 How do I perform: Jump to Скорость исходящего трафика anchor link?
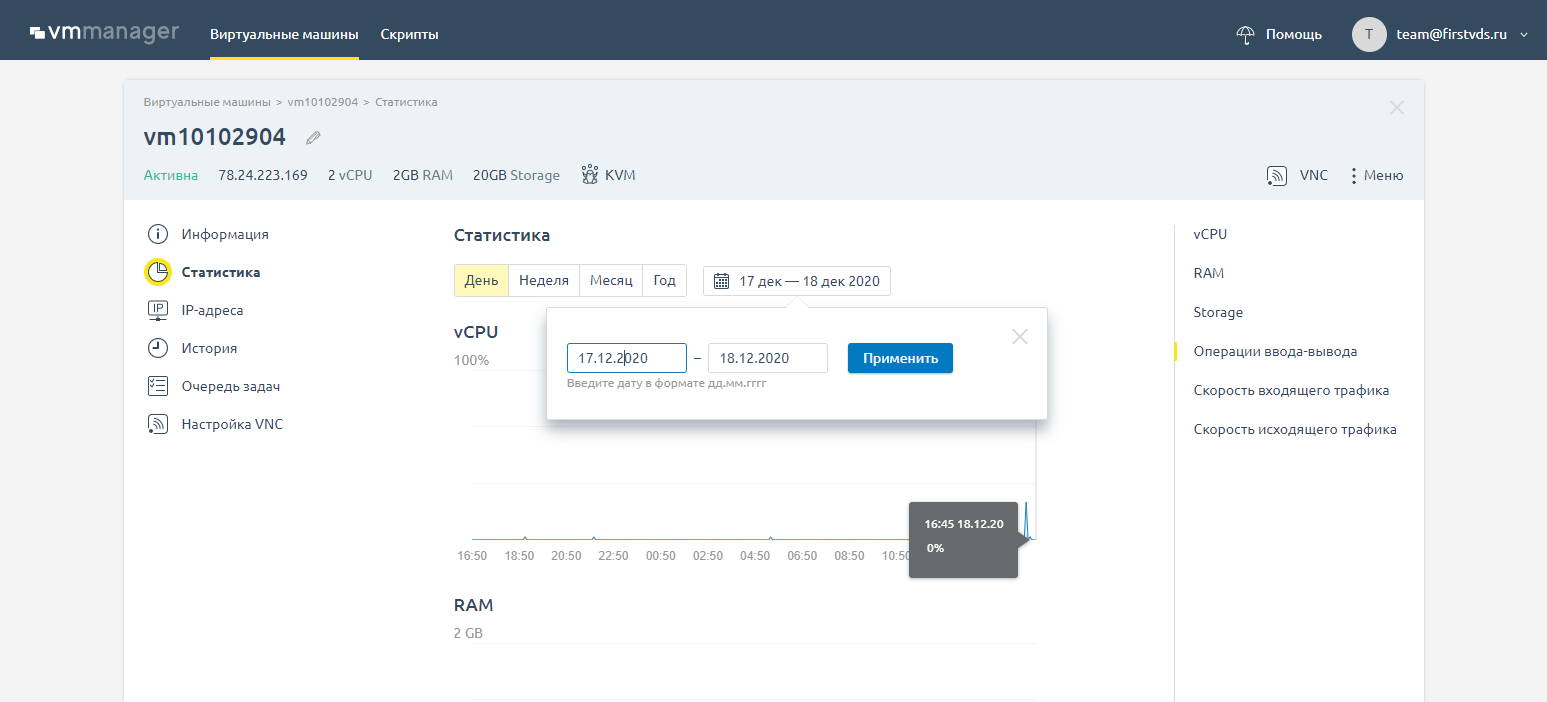click(1295, 429)
